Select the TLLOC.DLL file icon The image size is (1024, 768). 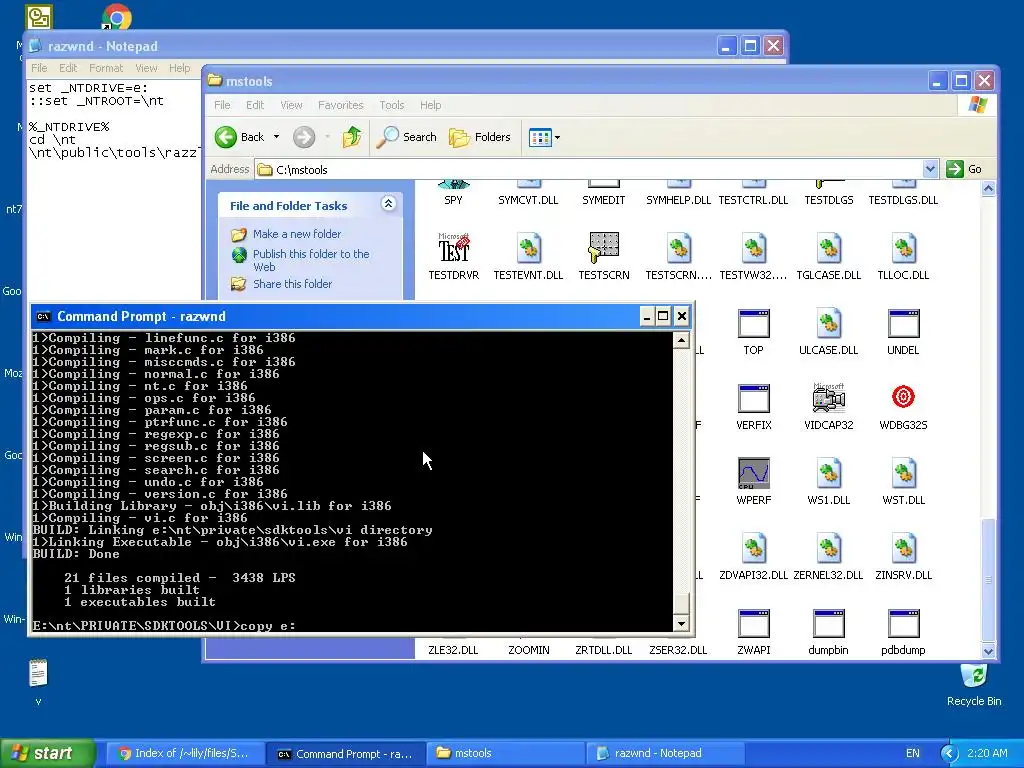pyautogui.click(x=903, y=248)
